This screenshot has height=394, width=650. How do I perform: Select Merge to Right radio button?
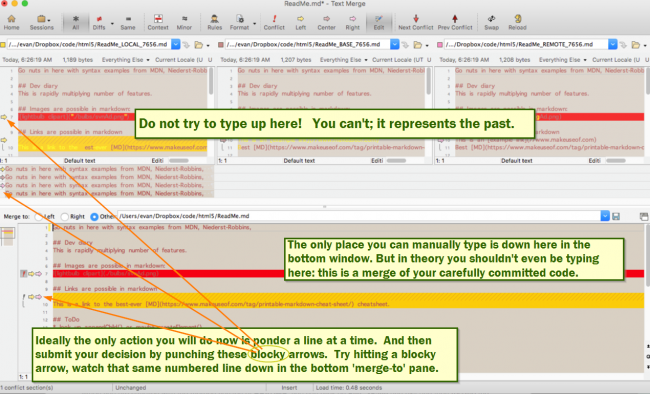[64, 216]
